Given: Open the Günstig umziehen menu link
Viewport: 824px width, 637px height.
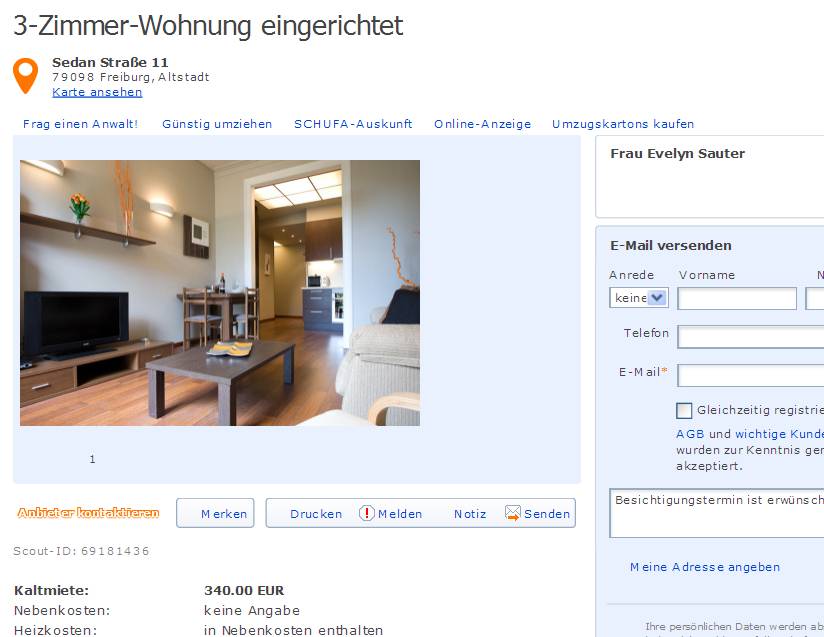Looking at the screenshot, I should pos(217,124).
